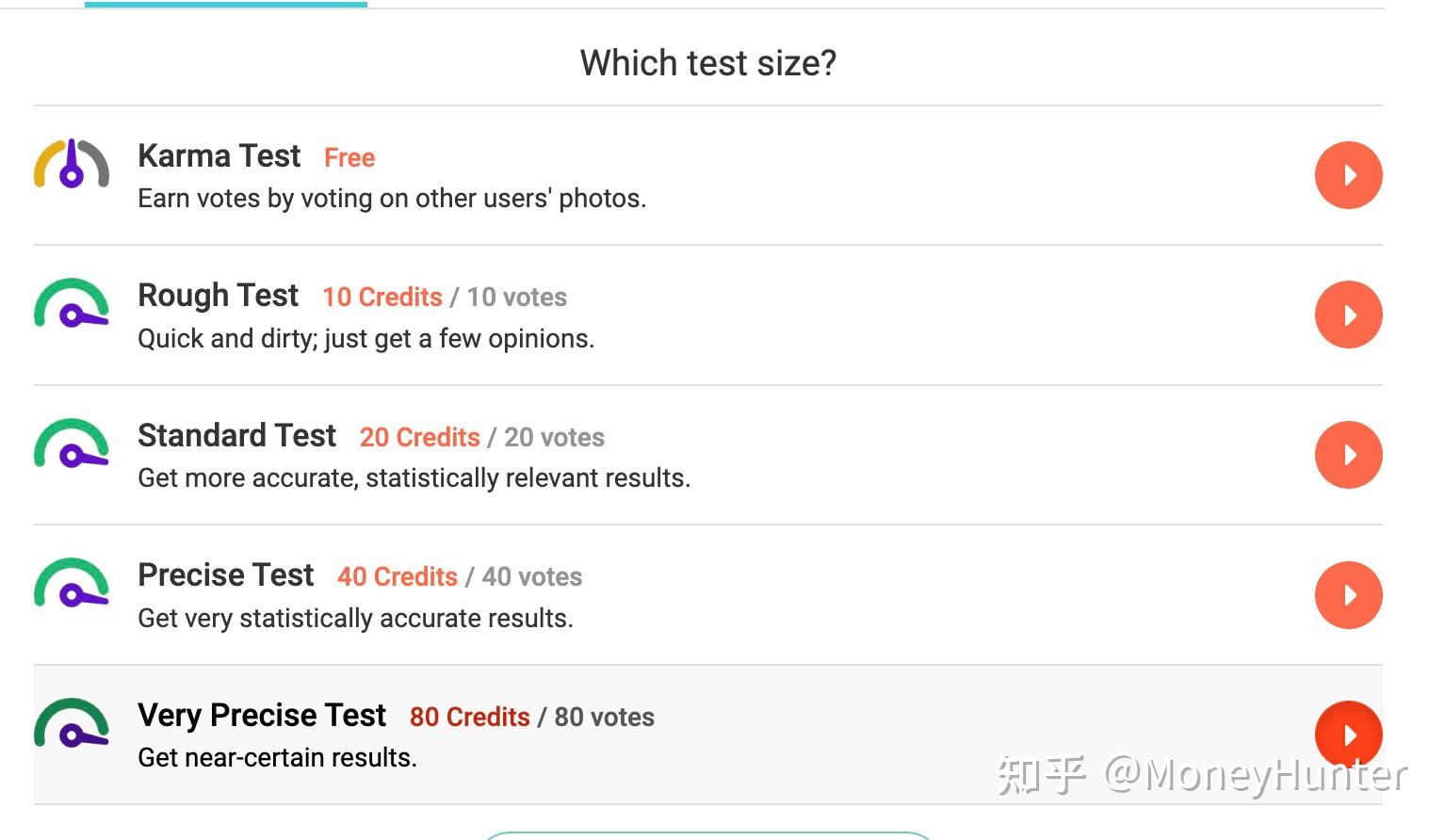The width and height of the screenshot is (1445, 840).
Task: Select the Karma Test title
Action: tap(219, 156)
